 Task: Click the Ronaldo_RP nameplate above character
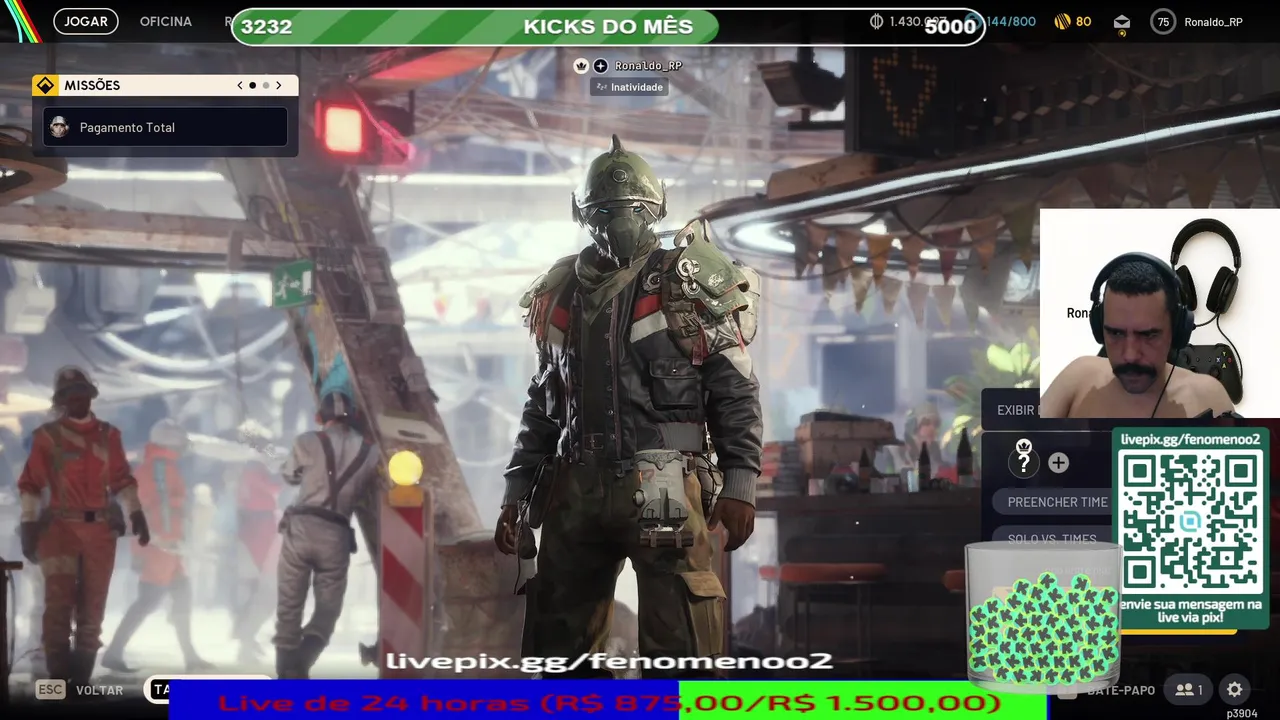[648, 66]
